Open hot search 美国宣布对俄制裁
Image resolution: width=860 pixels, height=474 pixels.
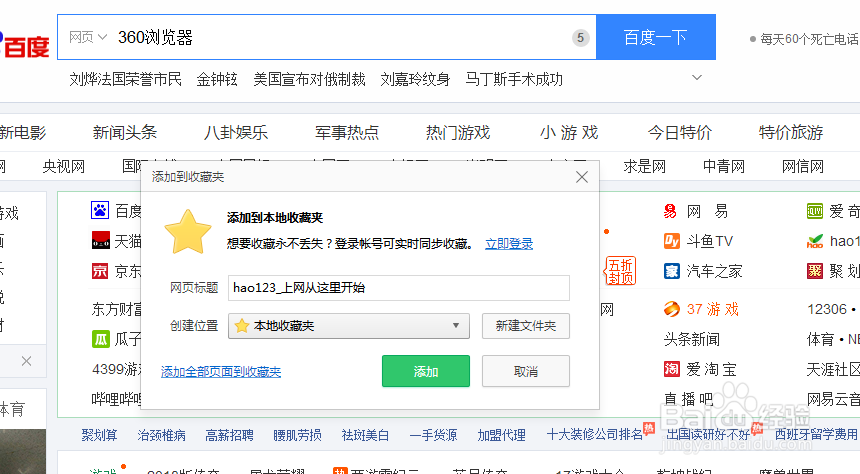(x=309, y=80)
